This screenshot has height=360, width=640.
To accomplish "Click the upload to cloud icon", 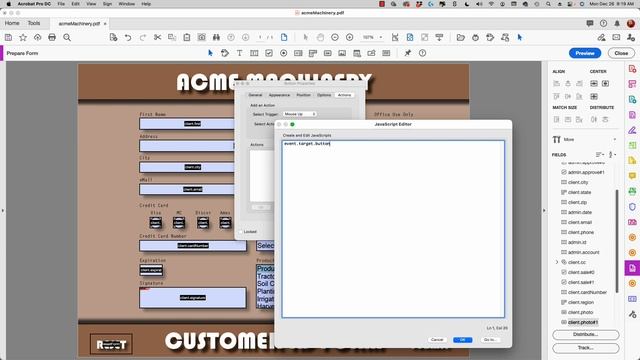I will coord(38,38).
